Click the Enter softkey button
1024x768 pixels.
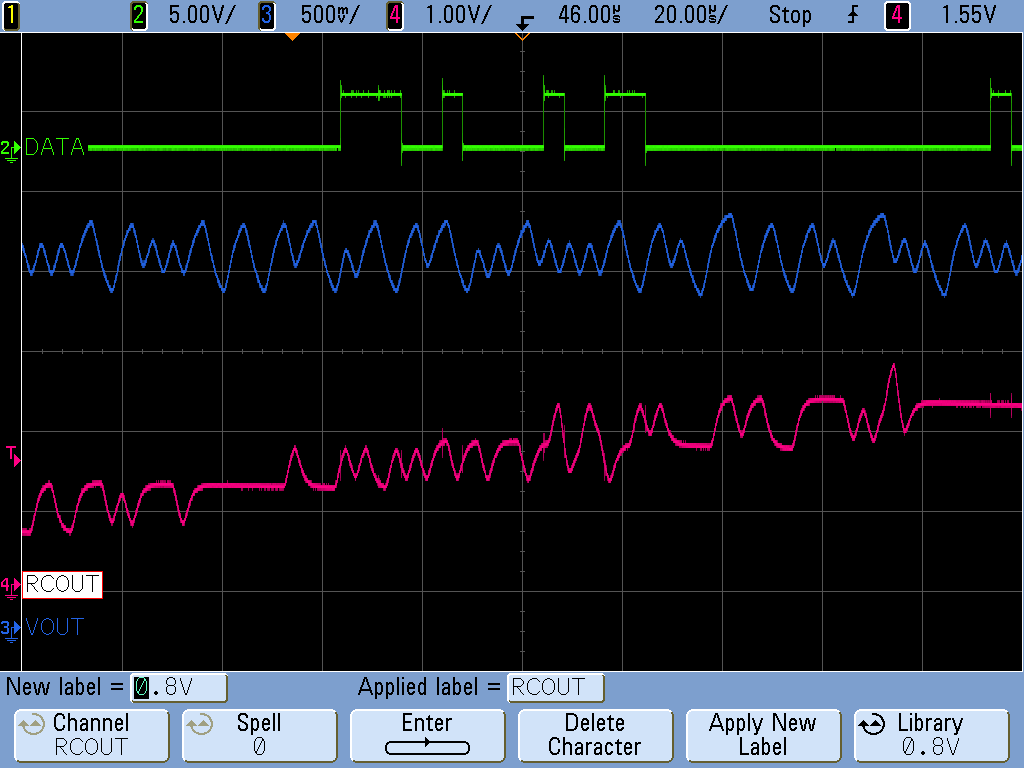[x=427, y=735]
